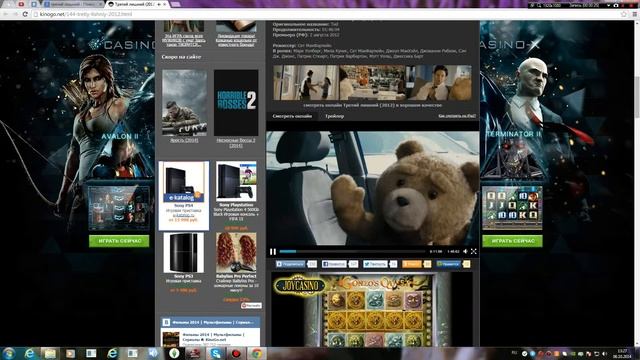Click left green Играть сейчас button

[x=119, y=241]
